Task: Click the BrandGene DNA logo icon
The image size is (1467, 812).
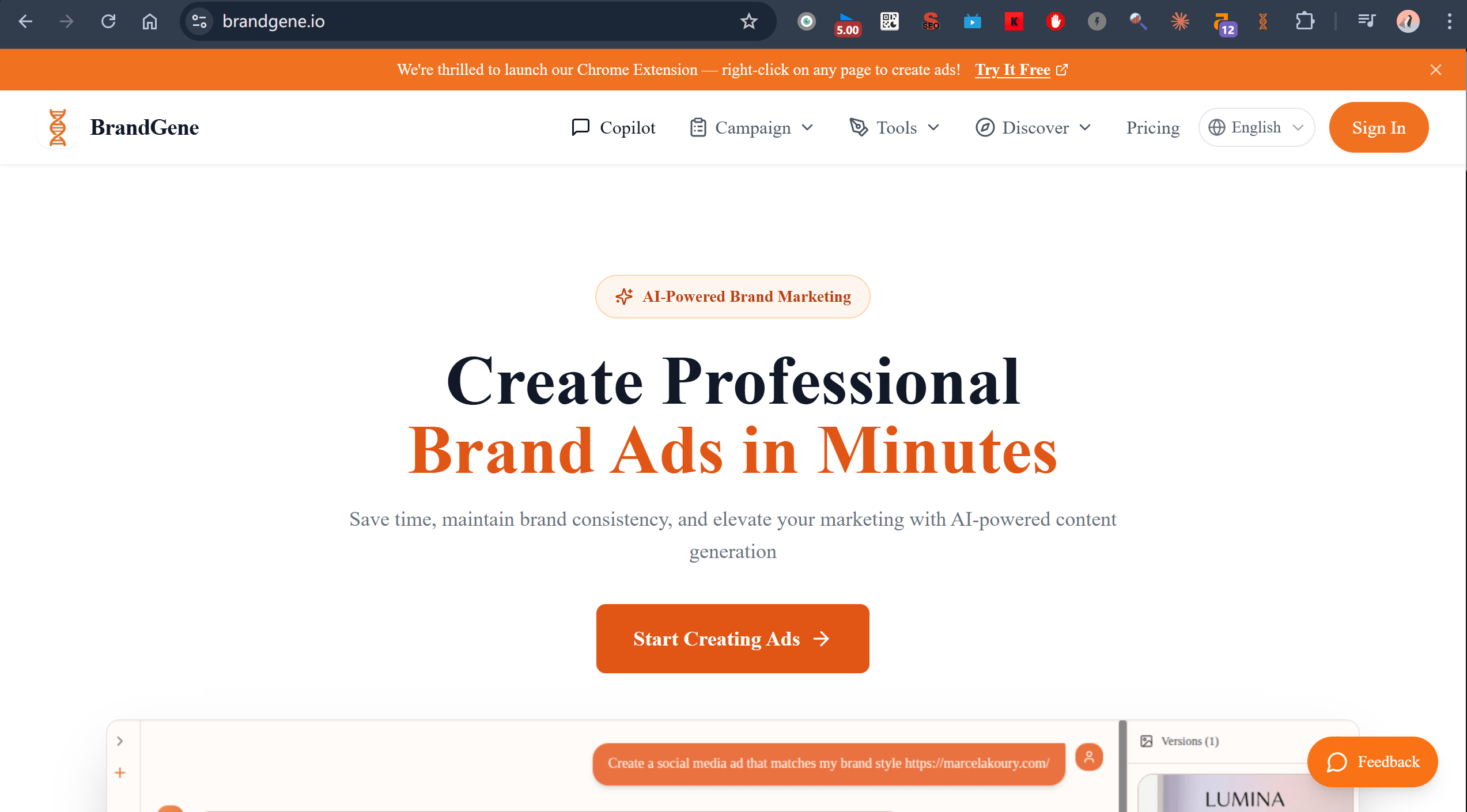Action: [57, 127]
